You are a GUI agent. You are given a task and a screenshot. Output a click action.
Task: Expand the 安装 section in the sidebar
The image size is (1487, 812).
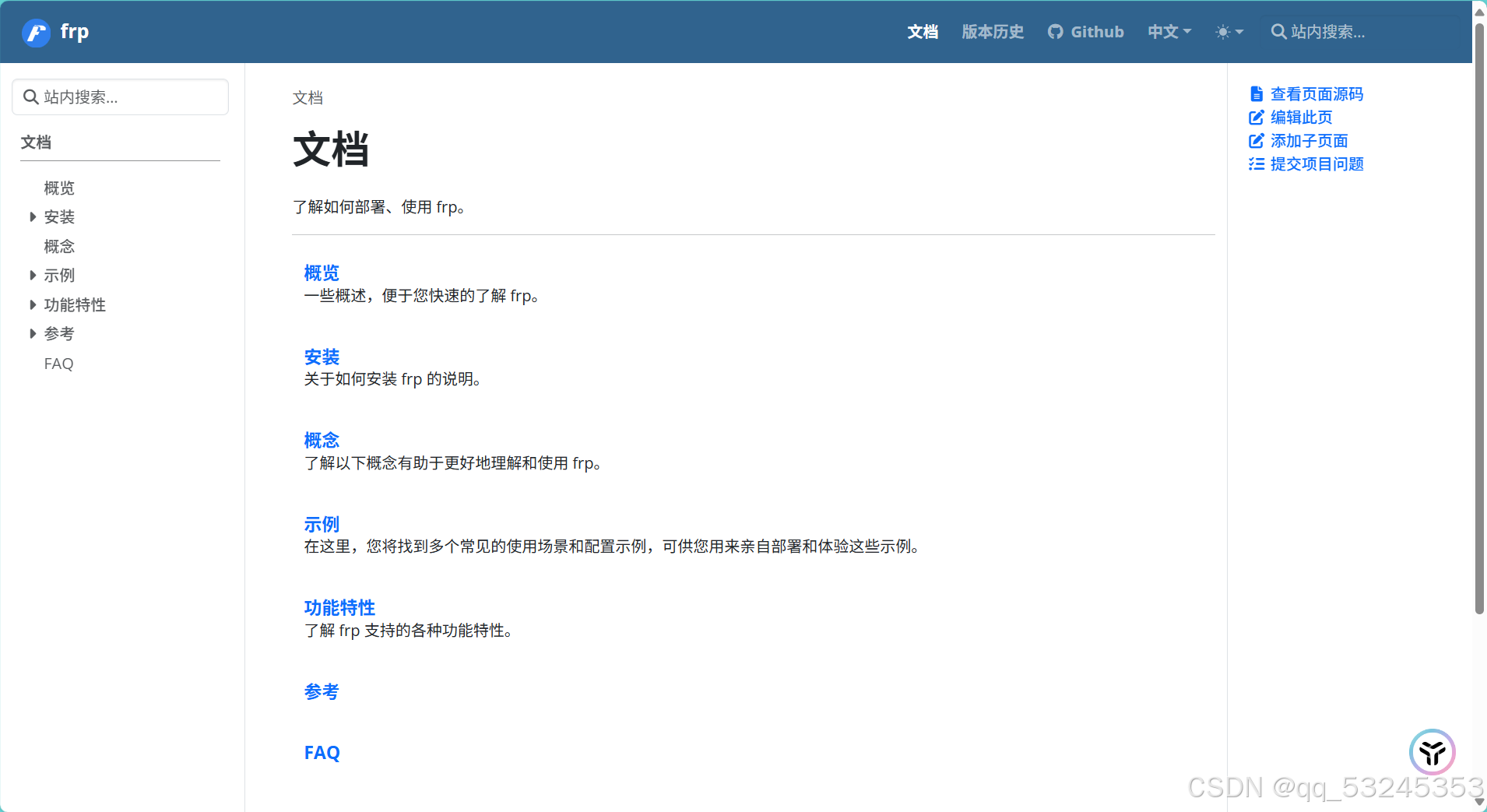coord(32,216)
